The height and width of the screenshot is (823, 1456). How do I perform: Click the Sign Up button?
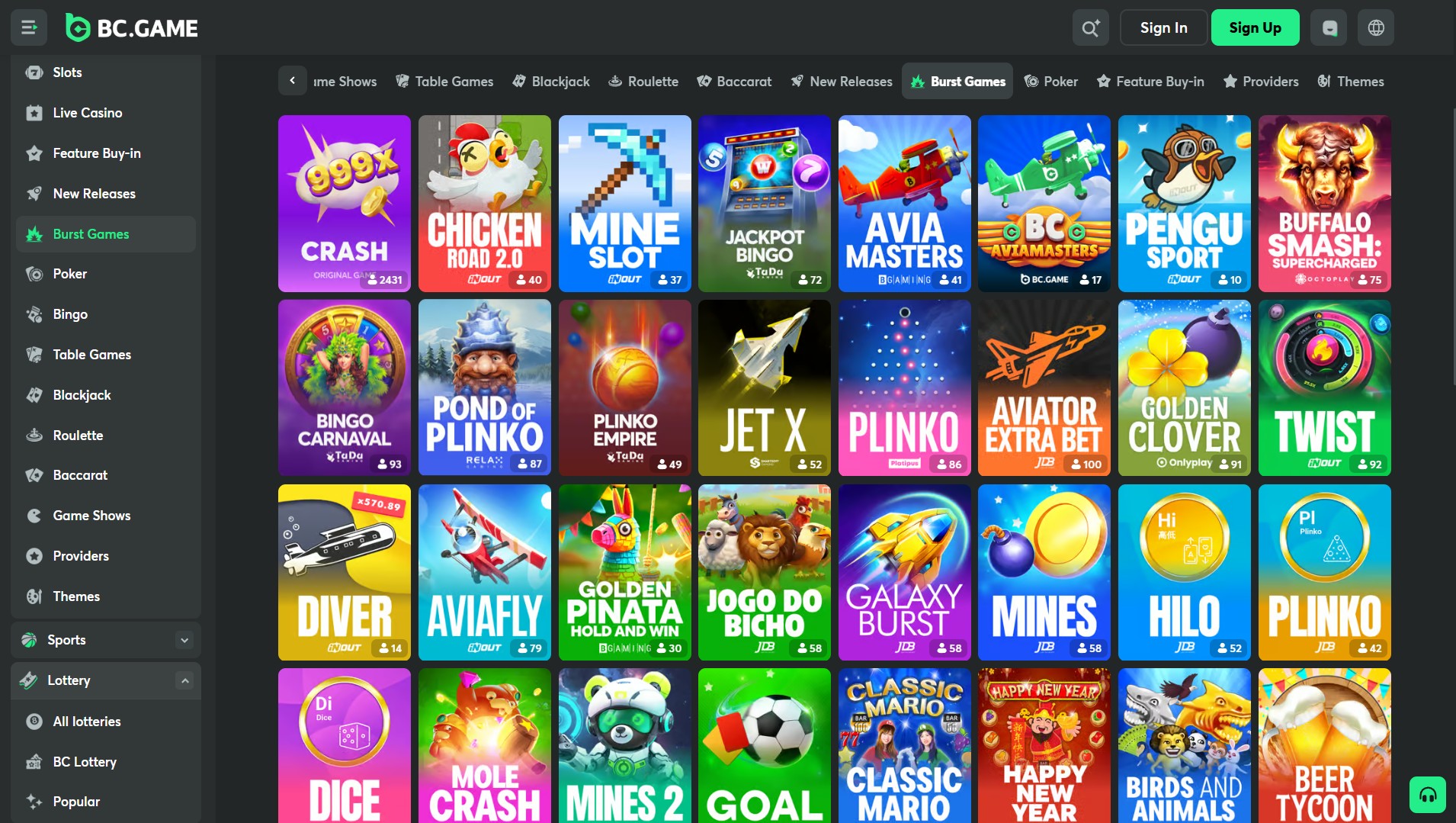tap(1255, 27)
